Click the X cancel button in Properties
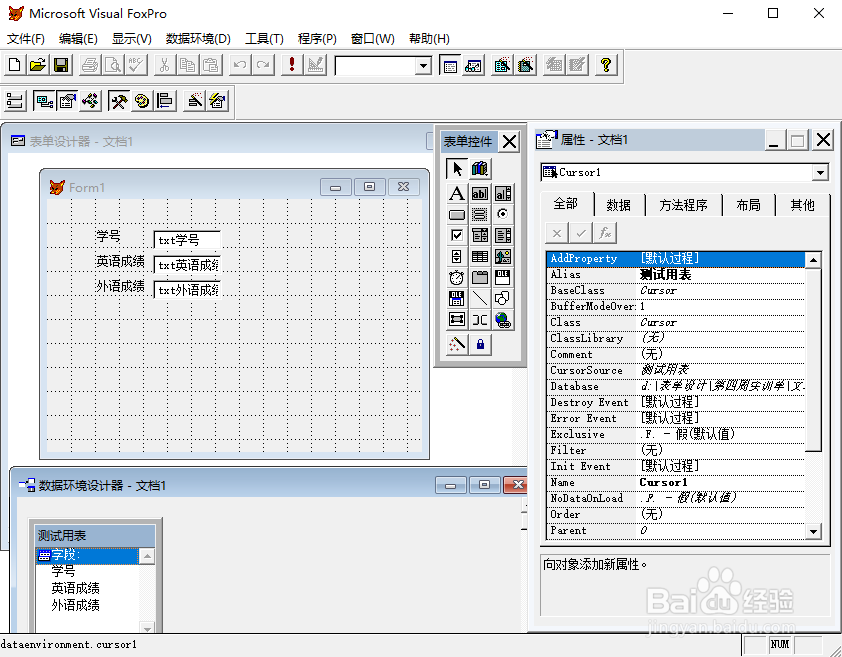842x657 pixels. tap(557, 233)
